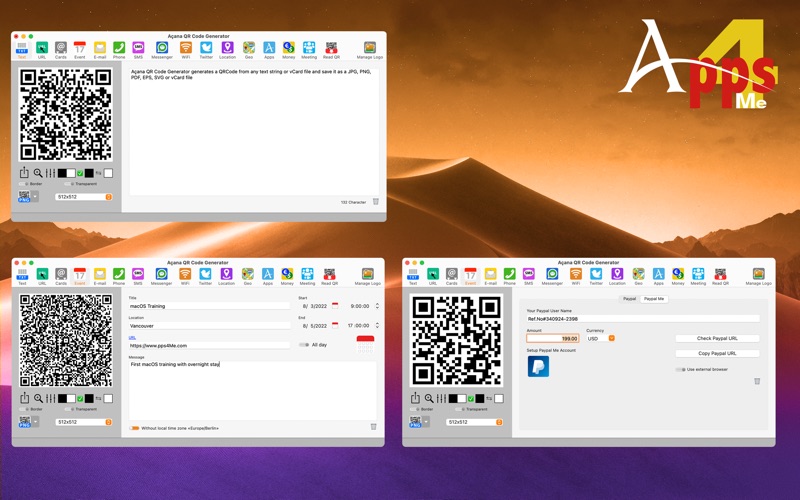Select the URL tool in the top window
This screenshot has height=500, width=800.
(42, 49)
